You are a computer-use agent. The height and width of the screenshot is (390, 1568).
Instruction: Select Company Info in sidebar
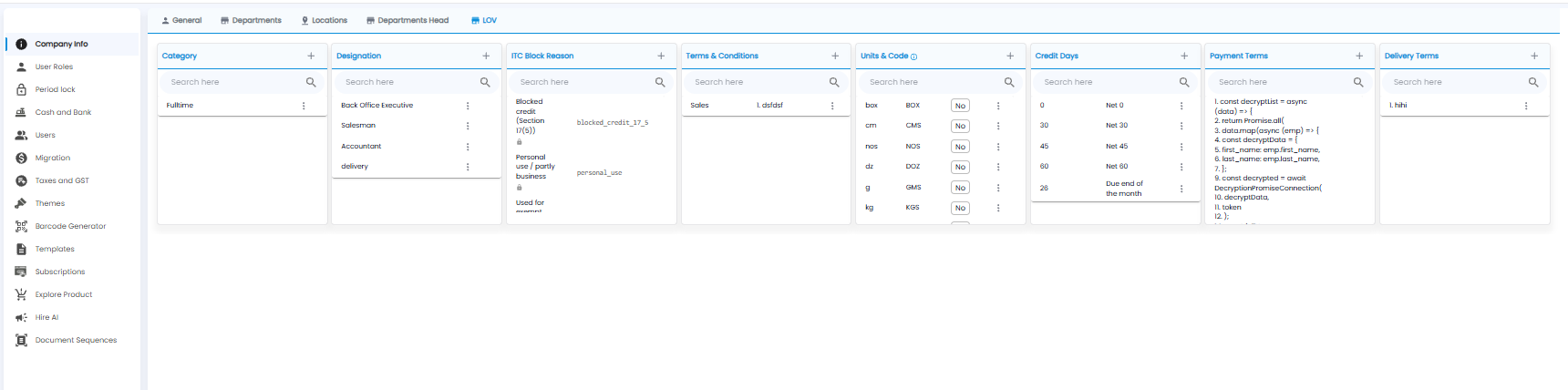click(x=61, y=44)
